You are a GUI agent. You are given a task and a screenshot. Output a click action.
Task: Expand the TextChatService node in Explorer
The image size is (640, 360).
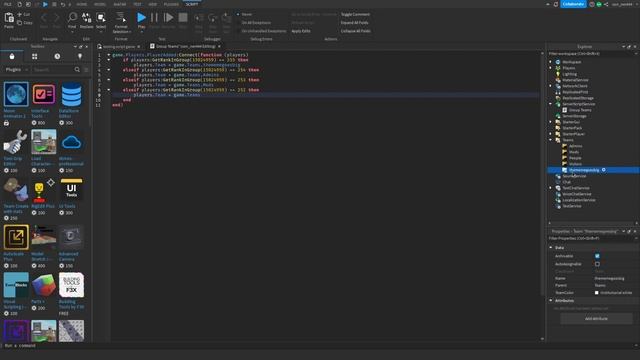tap(551, 188)
